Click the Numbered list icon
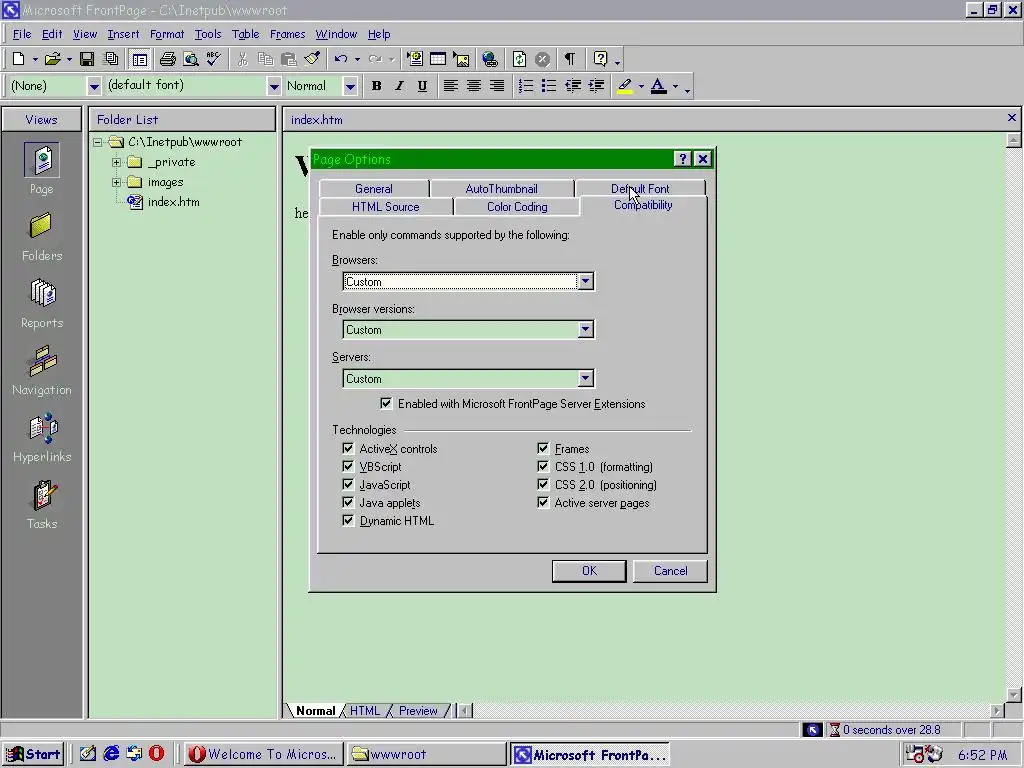Image resolution: width=1024 pixels, height=768 pixels. (x=526, y=86)
